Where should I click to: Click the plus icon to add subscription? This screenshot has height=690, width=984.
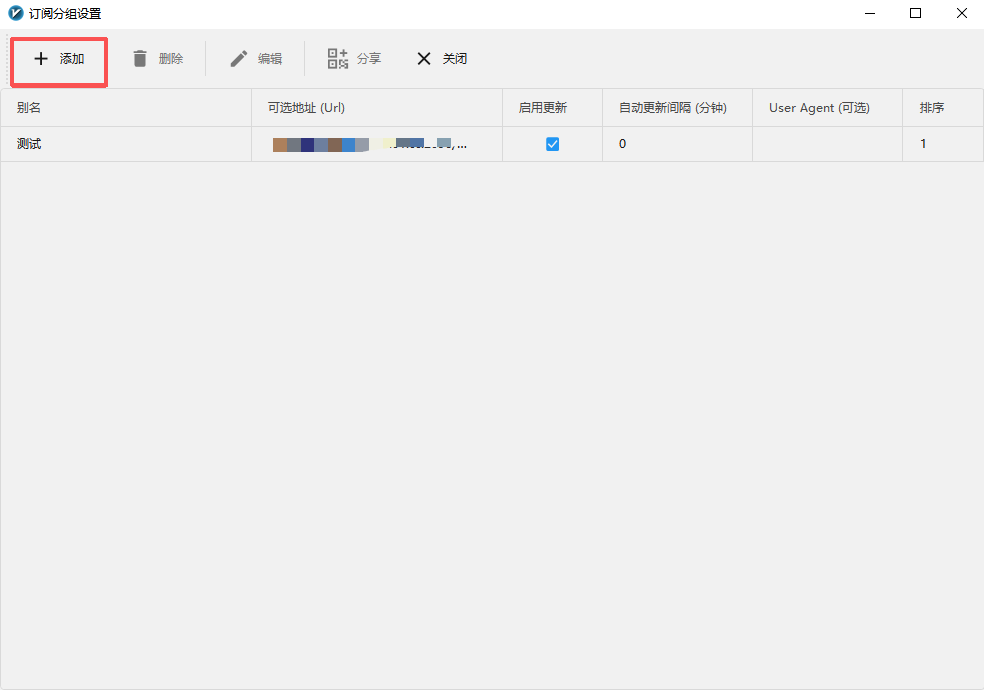[41, 59]
